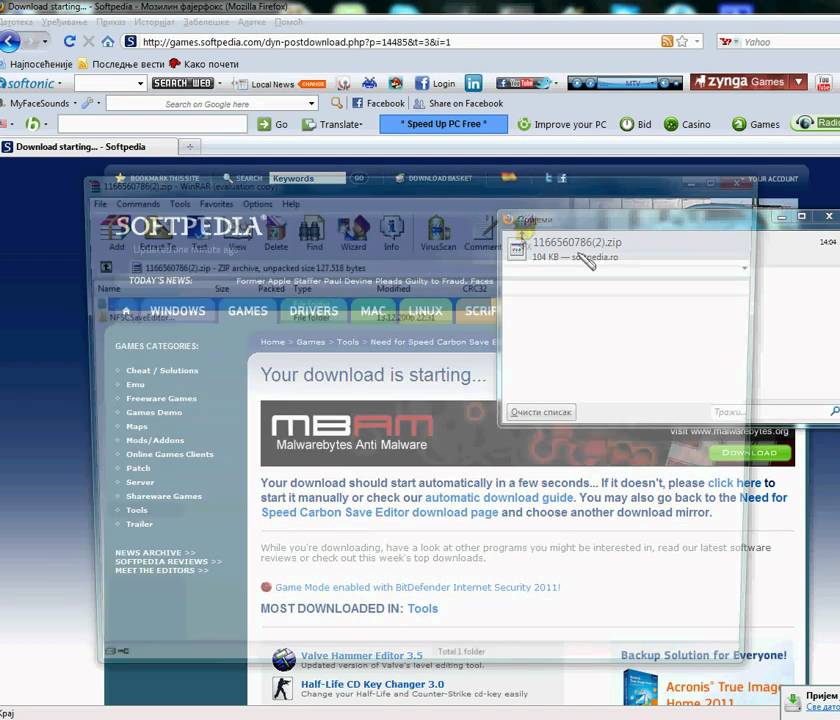840x720 pixels.
Task: Open WinRAR Commands menu
Action: point(138,204)
